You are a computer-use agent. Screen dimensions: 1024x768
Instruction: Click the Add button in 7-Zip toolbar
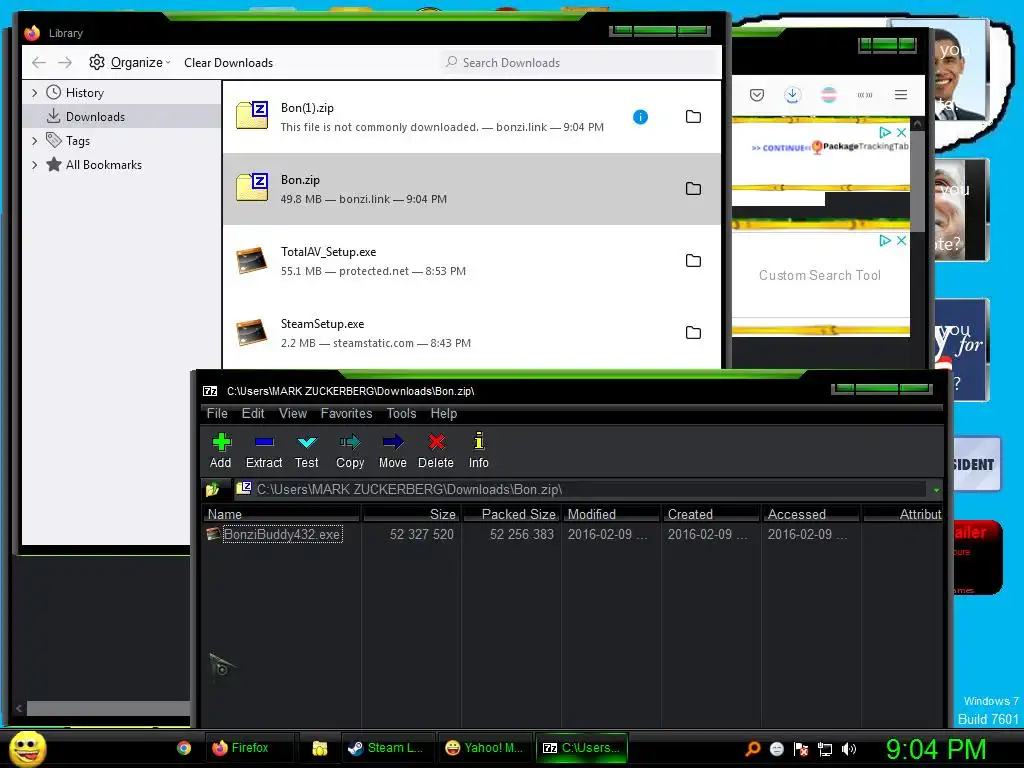point(221,451)
